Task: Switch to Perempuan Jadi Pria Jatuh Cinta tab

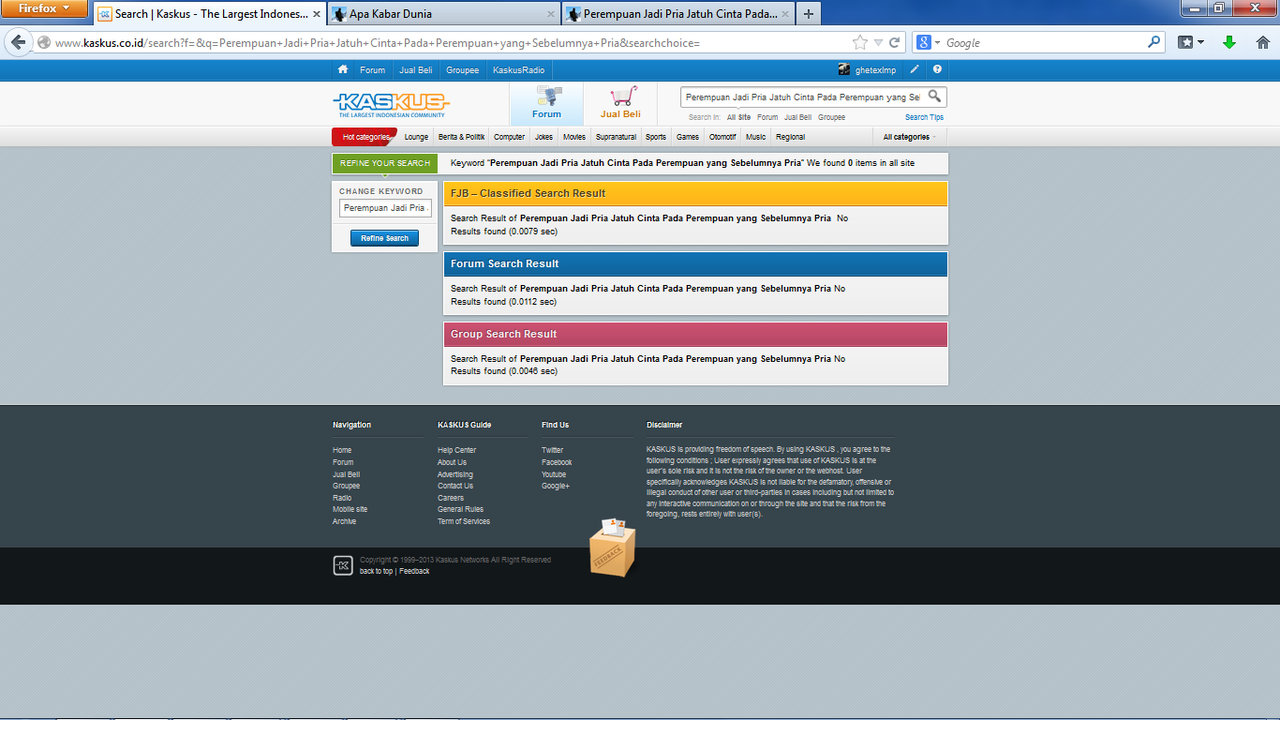Action: [x=678, y=14]
